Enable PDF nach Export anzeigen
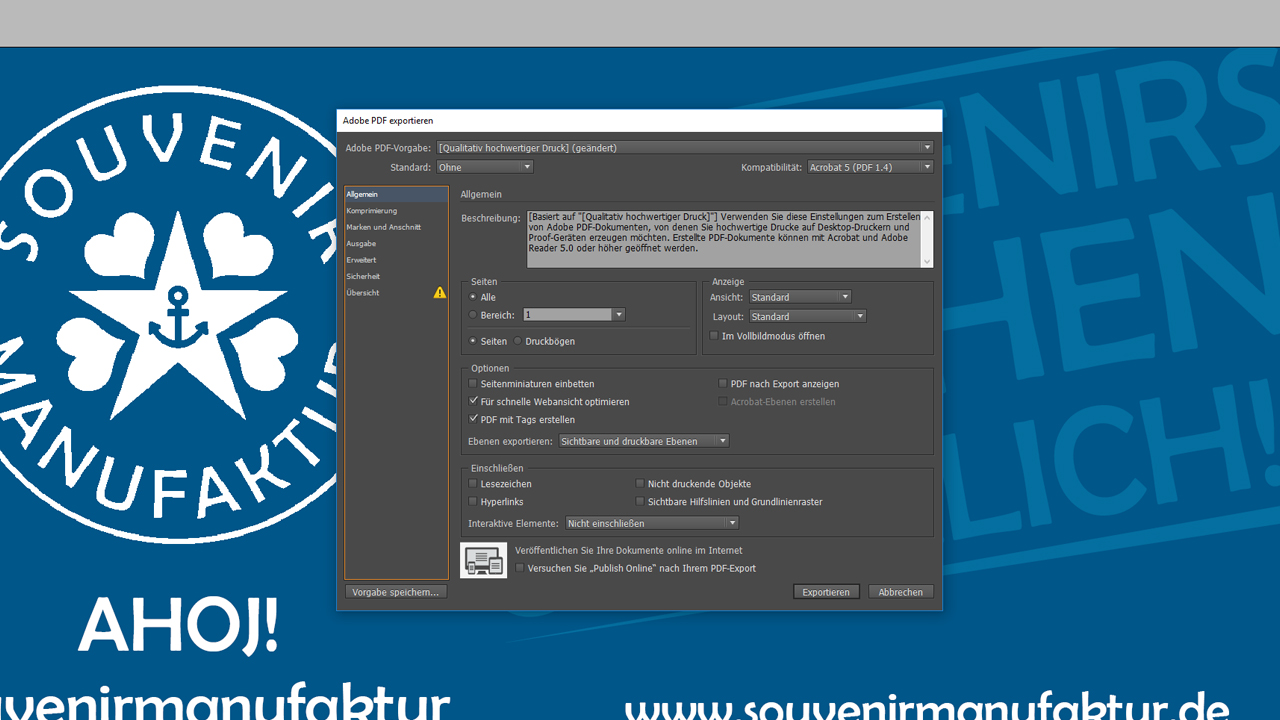The image size is (1280, 720). coord(723,384)
